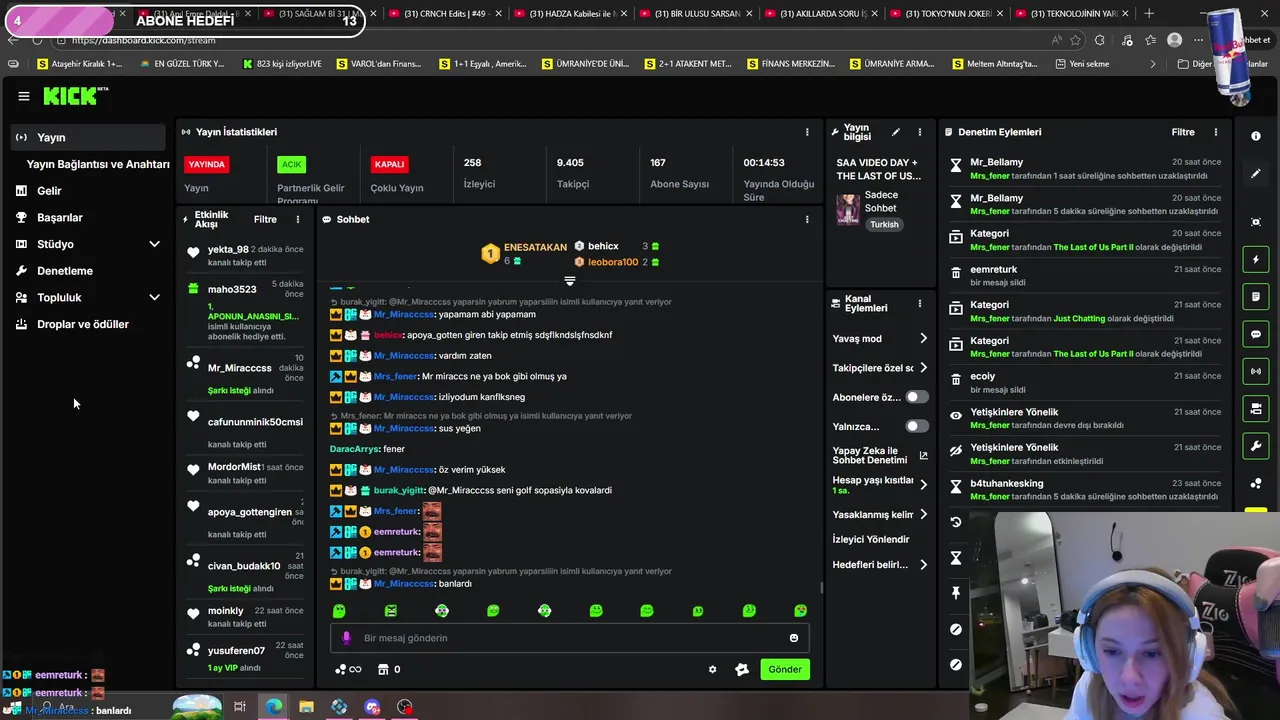1280x720 pixels.
Task: Click the pin icon in Denetim Eylemleri list
Action: [x=956, y=593]
